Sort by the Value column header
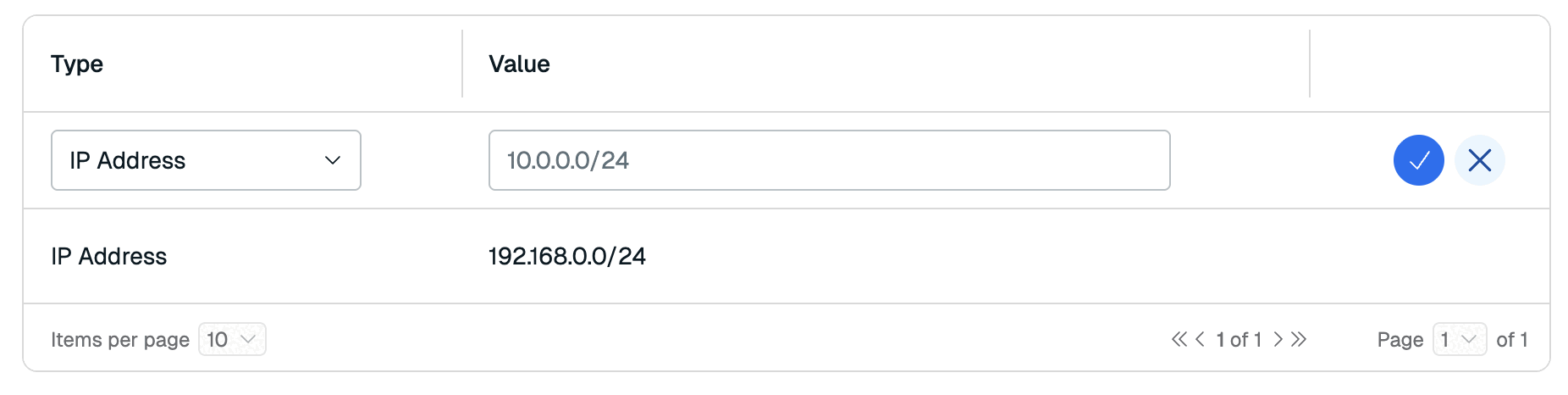The image size is (1568, 395). pyautogui.click(x=519, y=64)
